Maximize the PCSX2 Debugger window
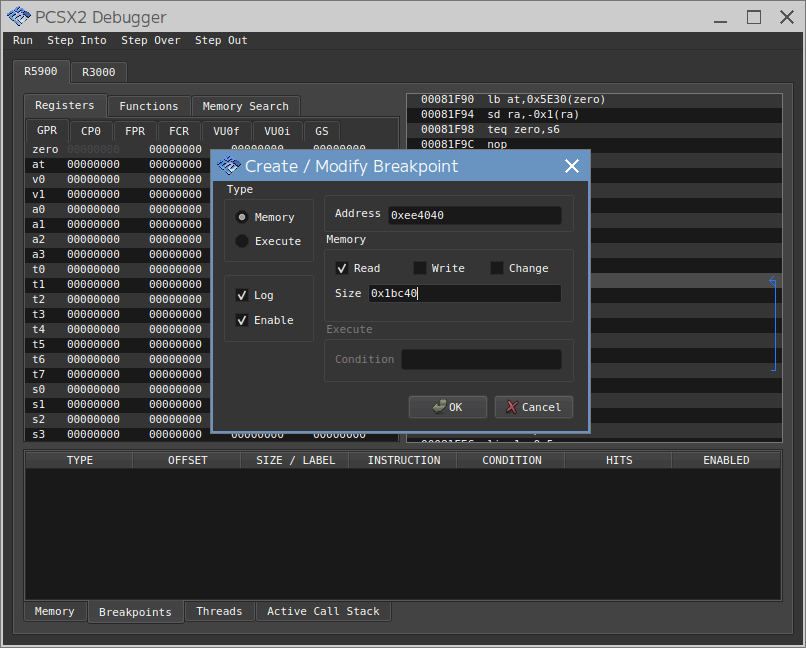Image resolution: width=806 pixels, height=648 pixels. 754,17
